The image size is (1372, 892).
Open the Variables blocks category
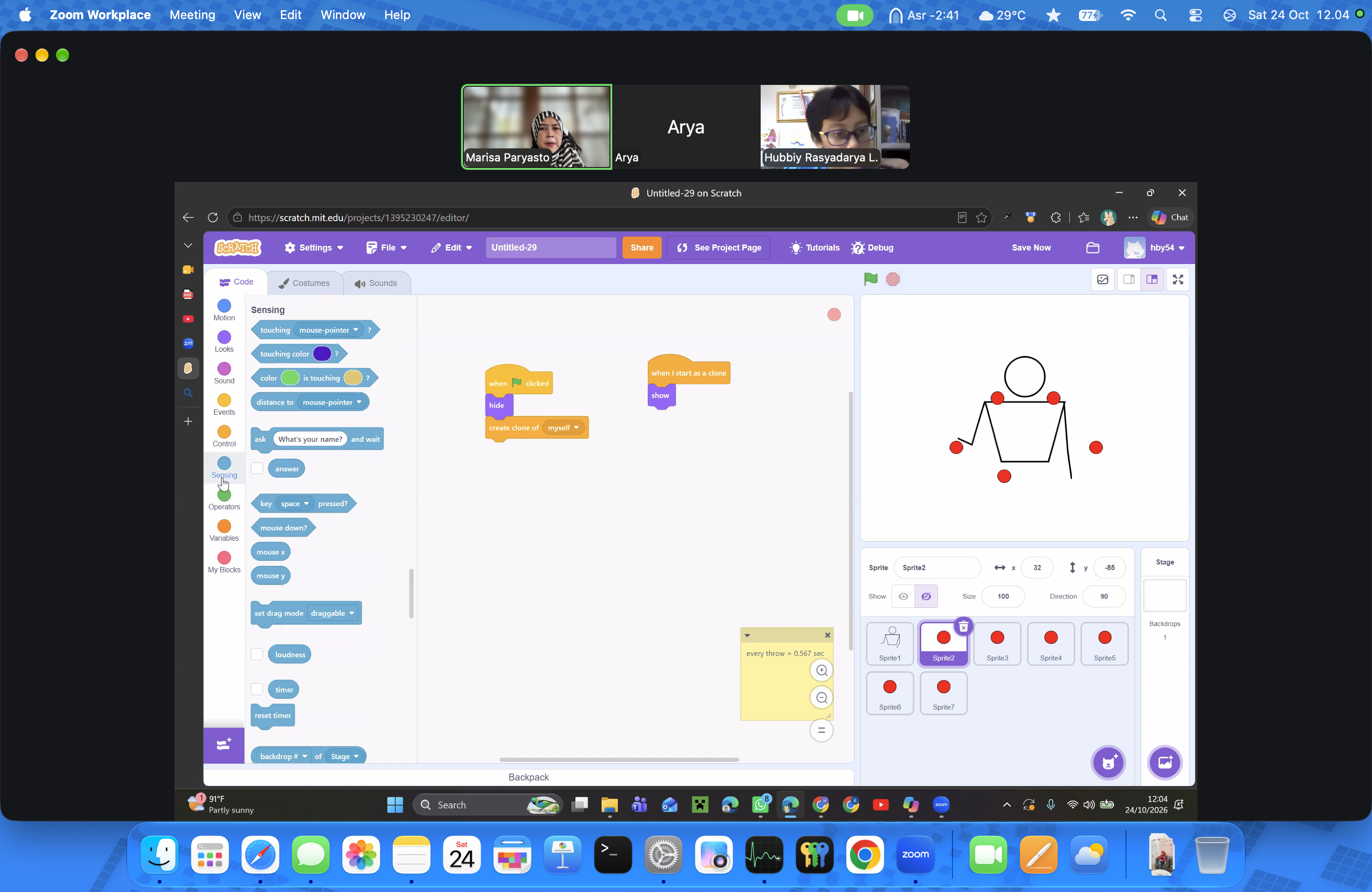click(224, 531)
